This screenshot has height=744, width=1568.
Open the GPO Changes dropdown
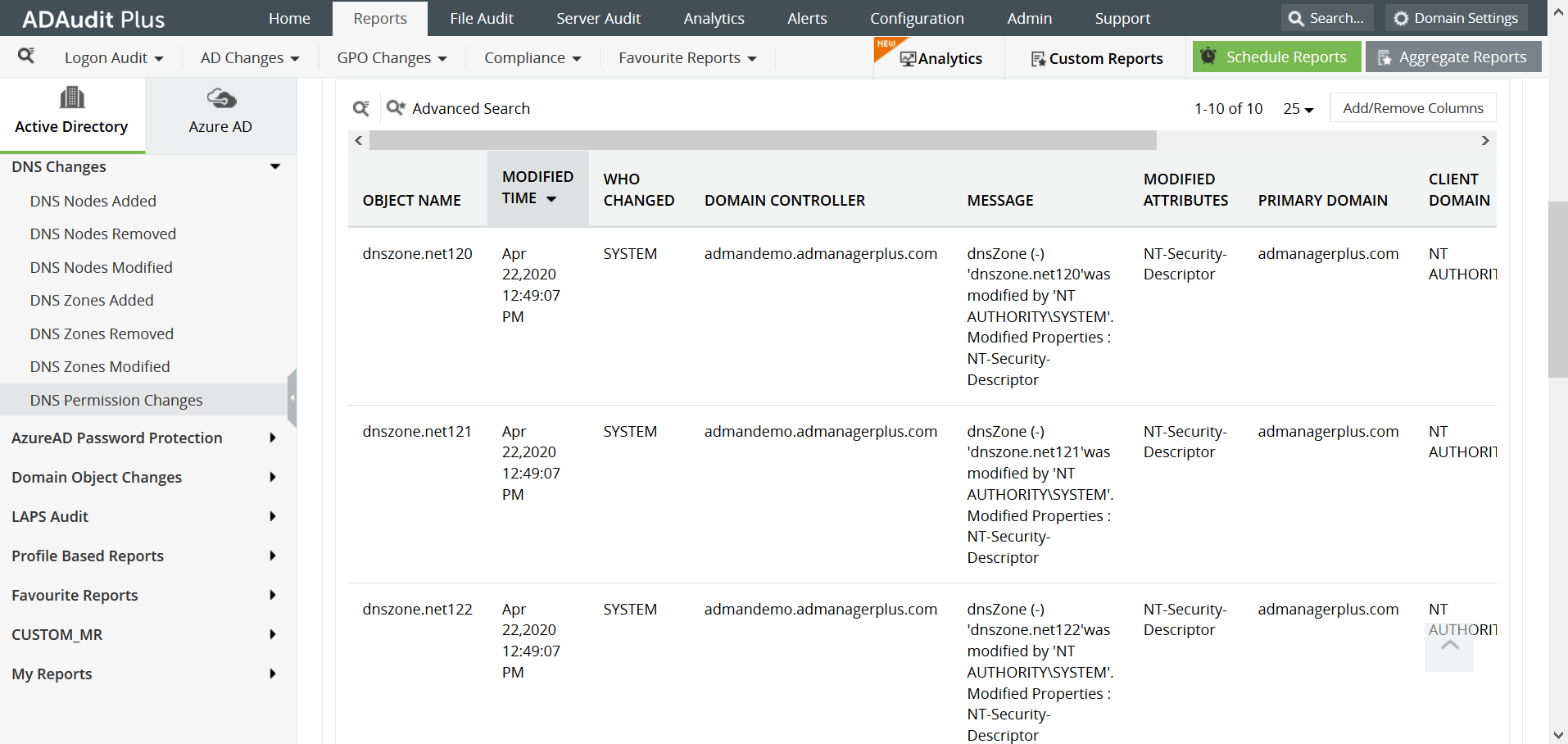(392, 58)
